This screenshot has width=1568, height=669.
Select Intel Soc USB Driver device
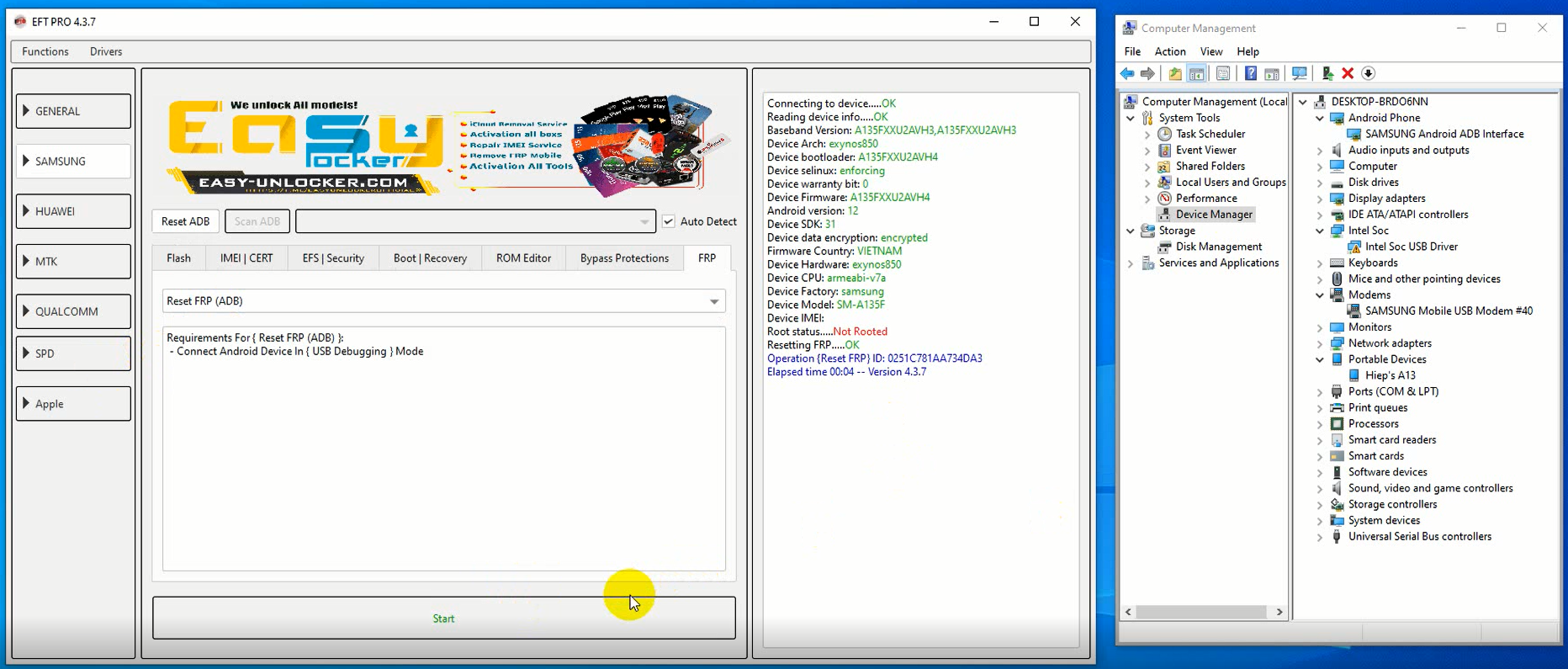click(x=1411, y=247)
